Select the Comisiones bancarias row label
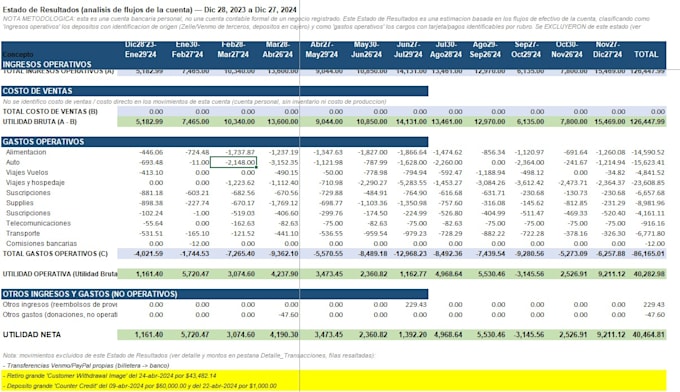The width and height of the screenshot is (680, 392). tap(41, 244)
